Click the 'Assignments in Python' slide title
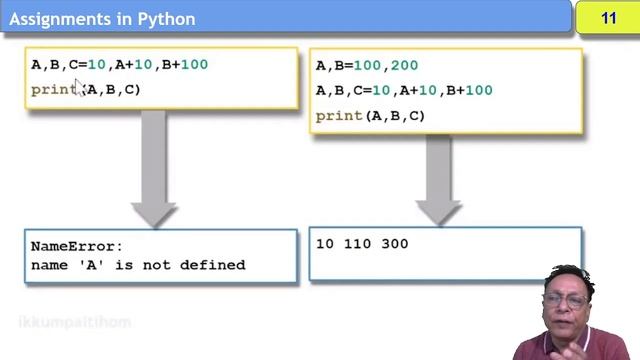Screen dimensions: 640x360 pos(102,19)
